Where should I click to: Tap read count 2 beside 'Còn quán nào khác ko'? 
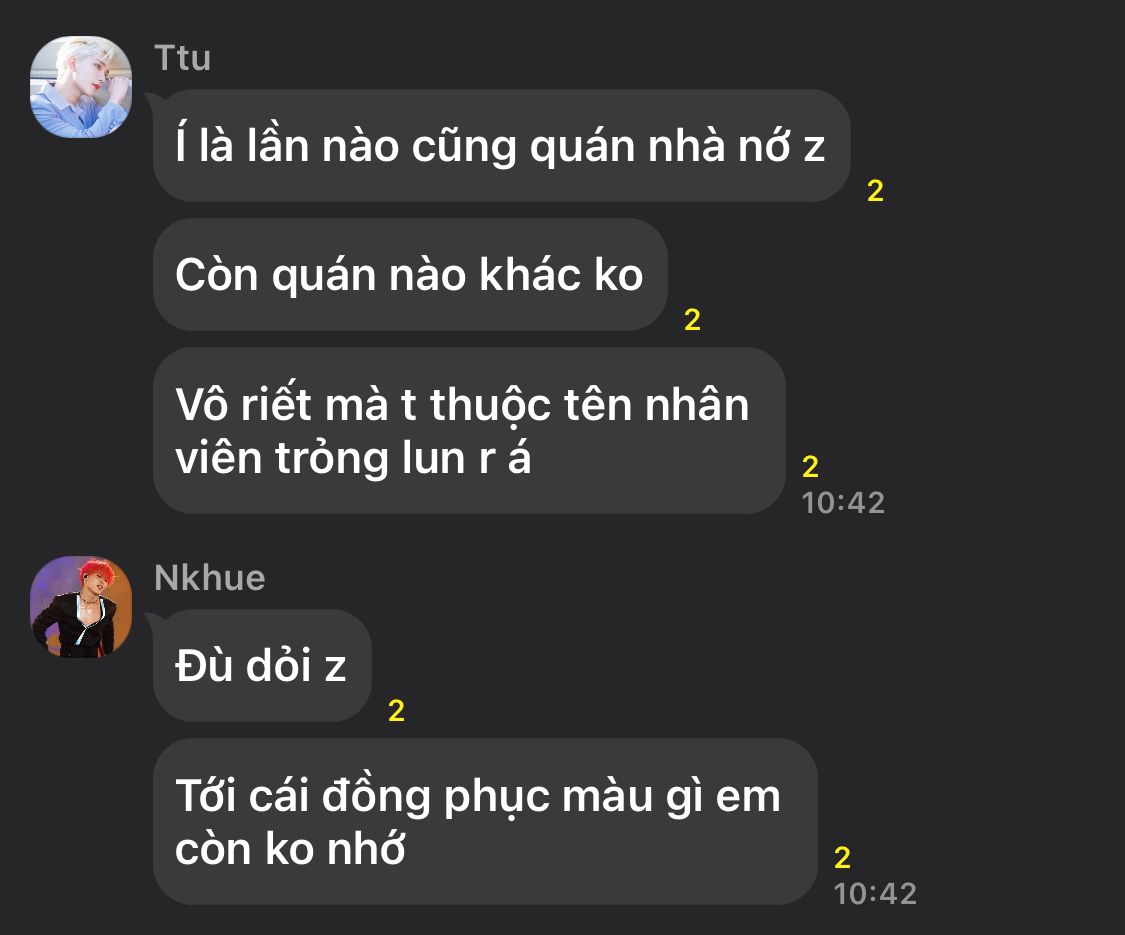[x=692, y=320]
